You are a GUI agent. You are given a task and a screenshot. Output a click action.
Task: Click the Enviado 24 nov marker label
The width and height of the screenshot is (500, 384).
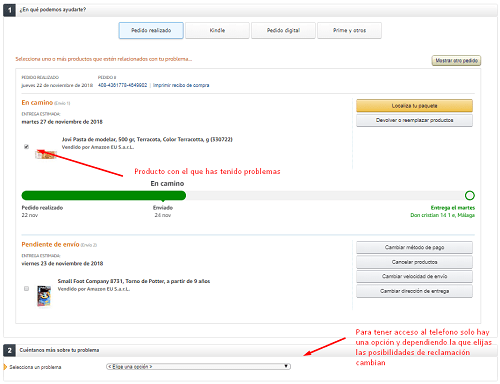point(163,211)
